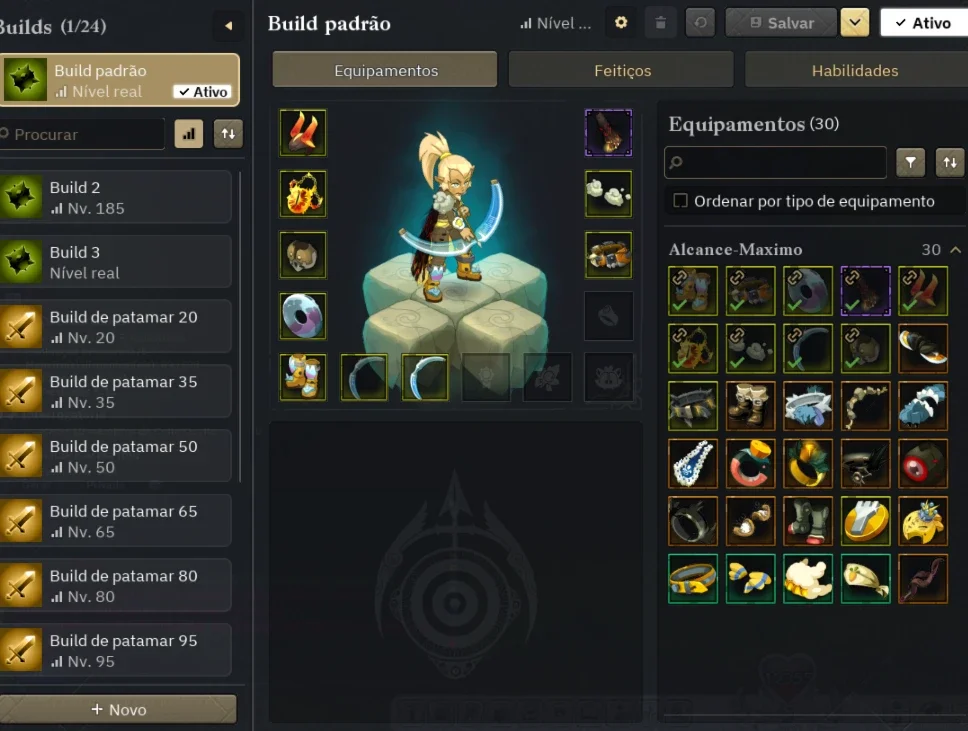Sort builds list with arrows icon
The width and height of the screenshot is (968, 731).
228,134
